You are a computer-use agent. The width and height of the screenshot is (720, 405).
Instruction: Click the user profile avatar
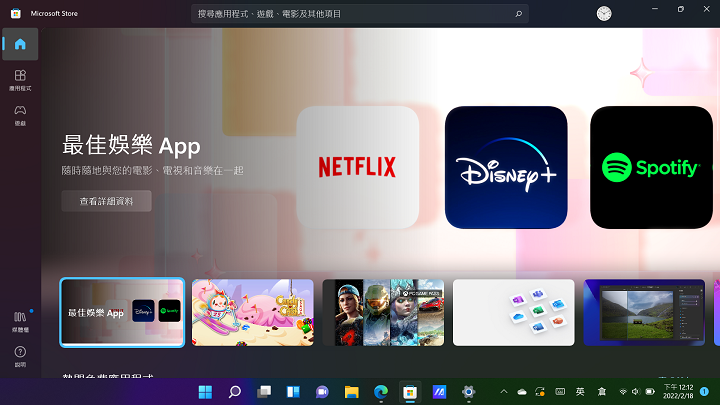tap(604, 14)
